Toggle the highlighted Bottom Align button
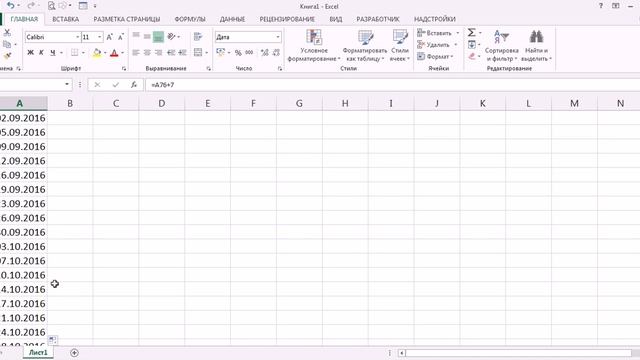 point(158,37)
